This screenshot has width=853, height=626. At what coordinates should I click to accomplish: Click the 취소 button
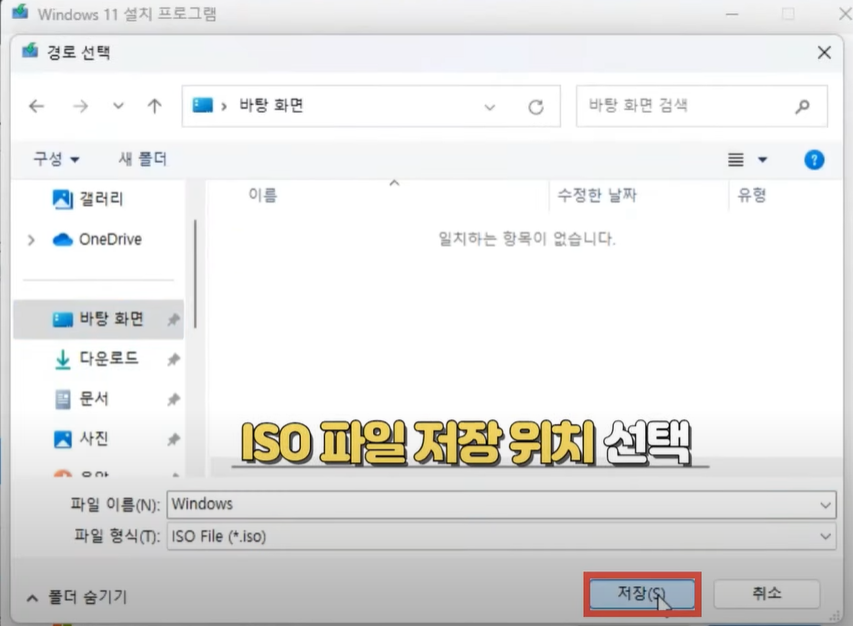tap(767, 593)
